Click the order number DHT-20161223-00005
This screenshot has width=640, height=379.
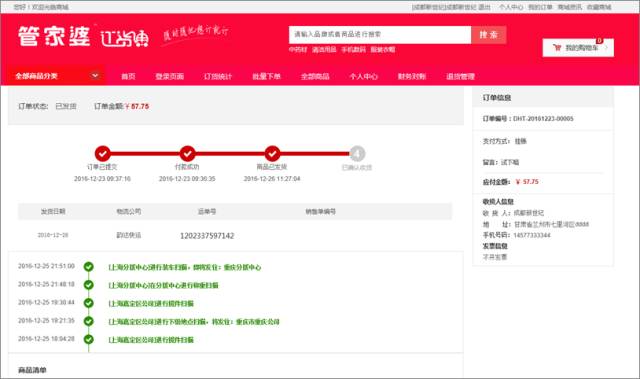(543, 118)
